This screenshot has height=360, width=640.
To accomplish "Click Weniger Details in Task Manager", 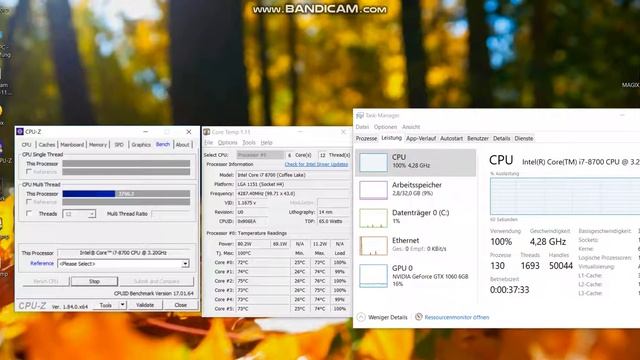I will click(388, 317).
